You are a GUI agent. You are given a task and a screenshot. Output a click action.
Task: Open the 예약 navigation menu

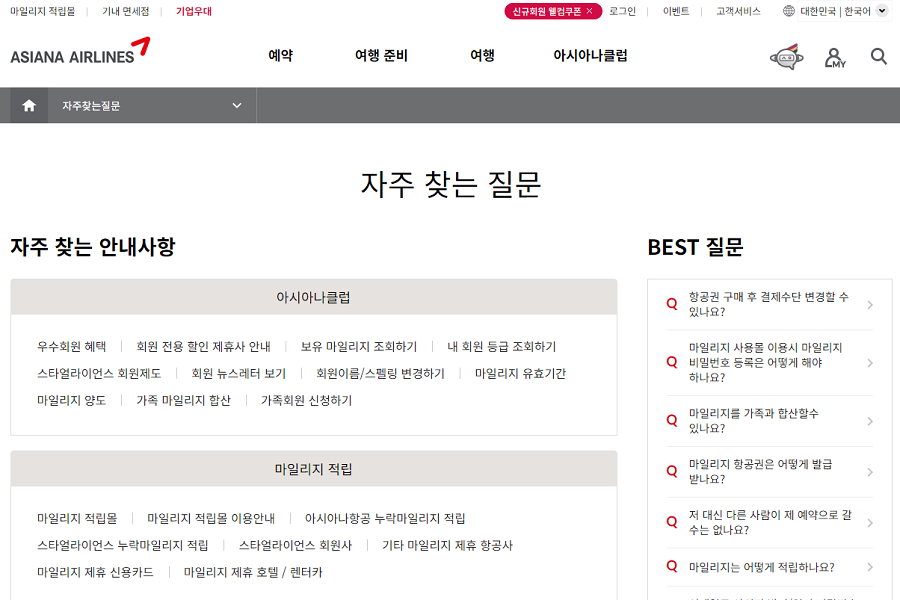tap(280, 56)
